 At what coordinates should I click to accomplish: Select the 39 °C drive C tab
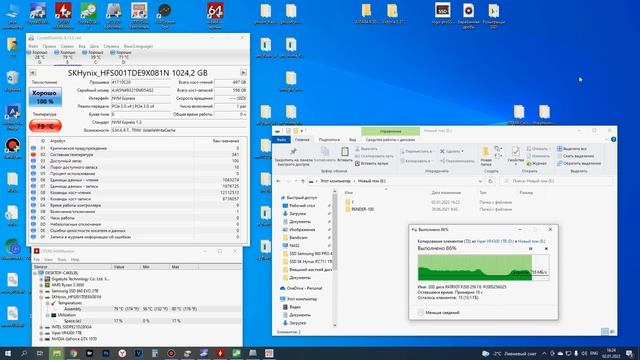click(x=96, y=57)
